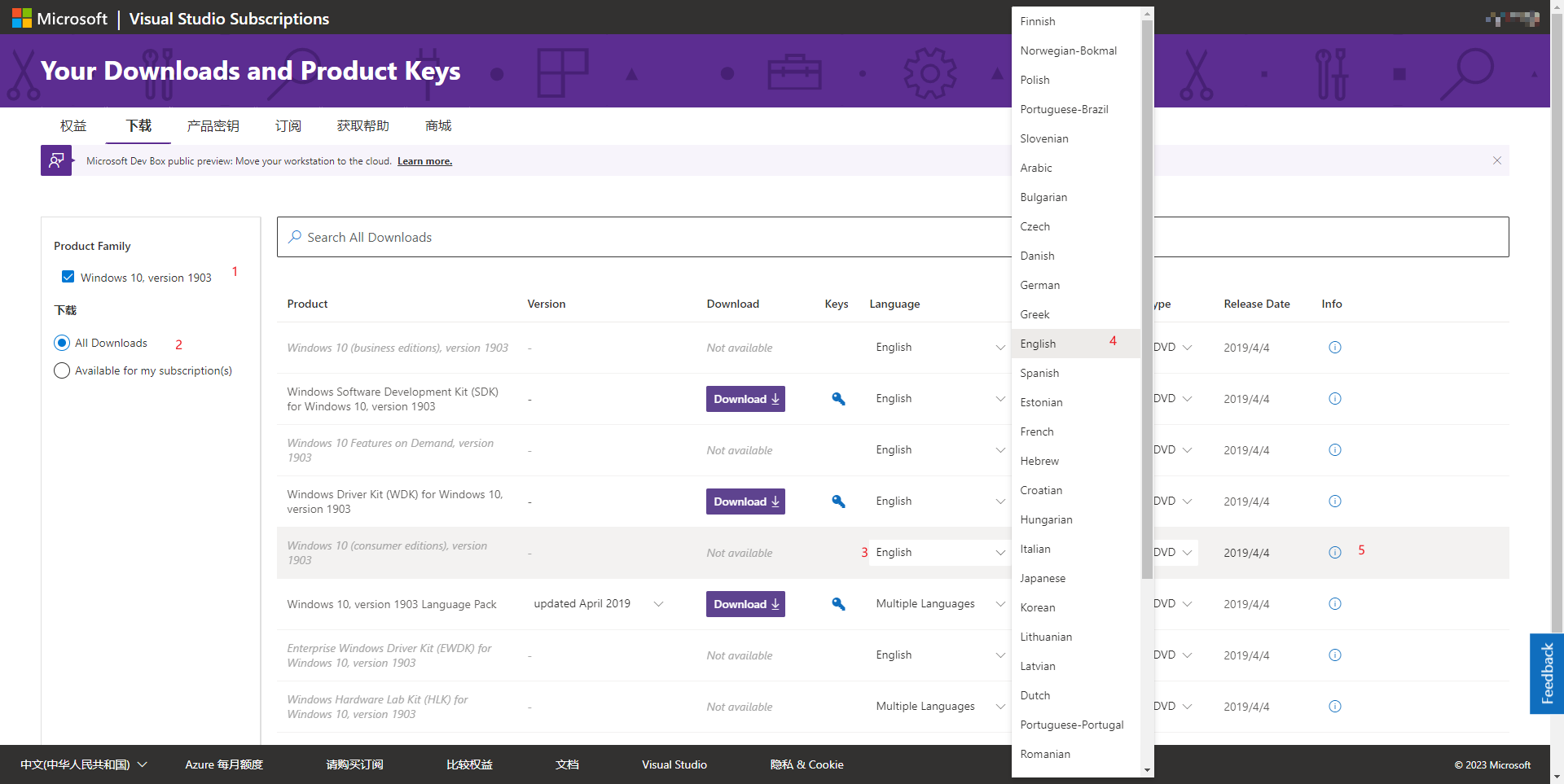Dismiss the Dev Box preview banner
The image size is (1564, 784).
pos(1496,160)
